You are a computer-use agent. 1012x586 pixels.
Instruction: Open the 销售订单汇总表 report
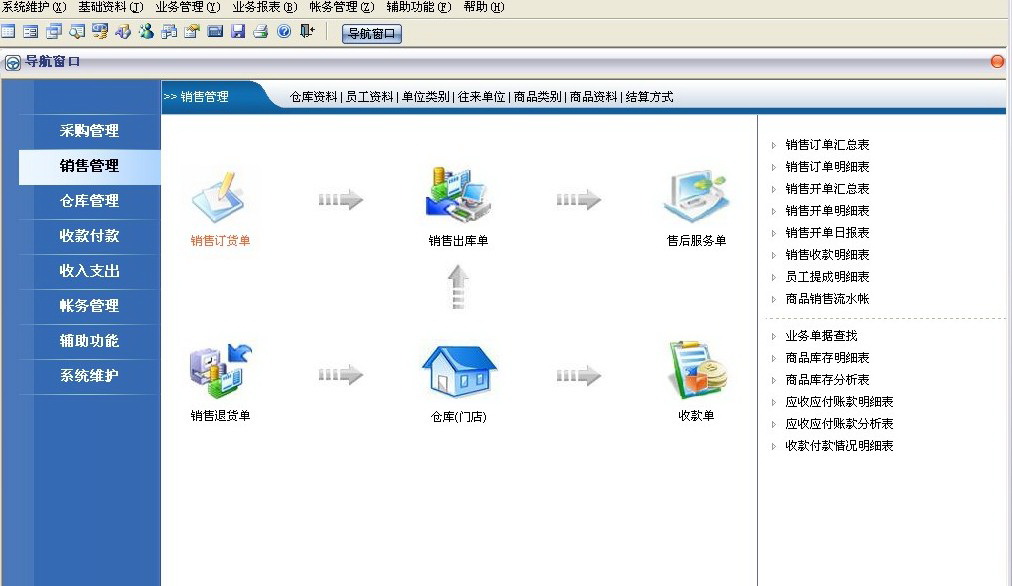pyautogui.click(x=827, y=145)
